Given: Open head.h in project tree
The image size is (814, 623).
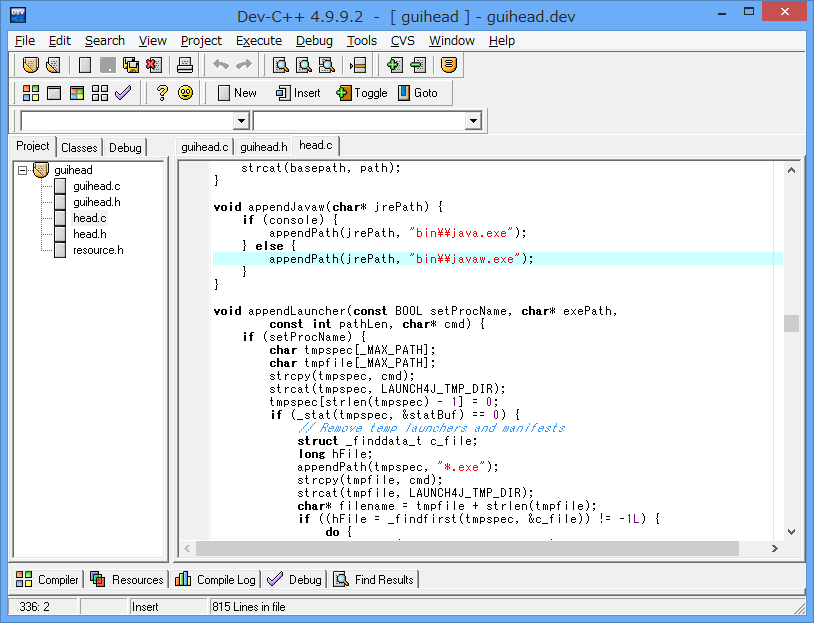Looking at the screenshot, I should point(90,234).
